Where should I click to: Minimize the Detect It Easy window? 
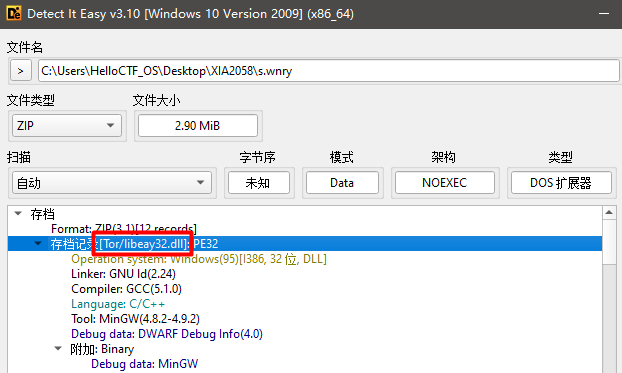coord(604,13)
